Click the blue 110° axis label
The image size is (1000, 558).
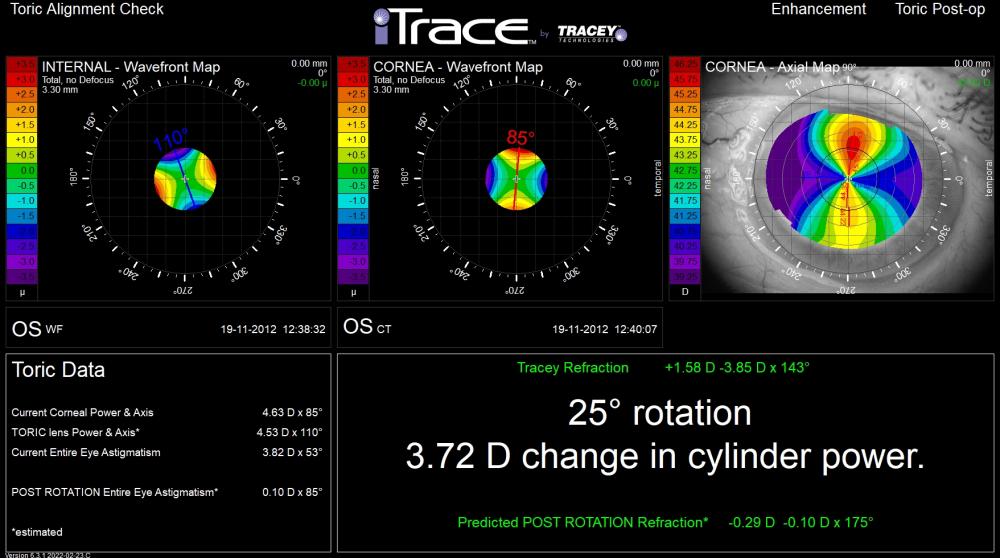point(170,138)
